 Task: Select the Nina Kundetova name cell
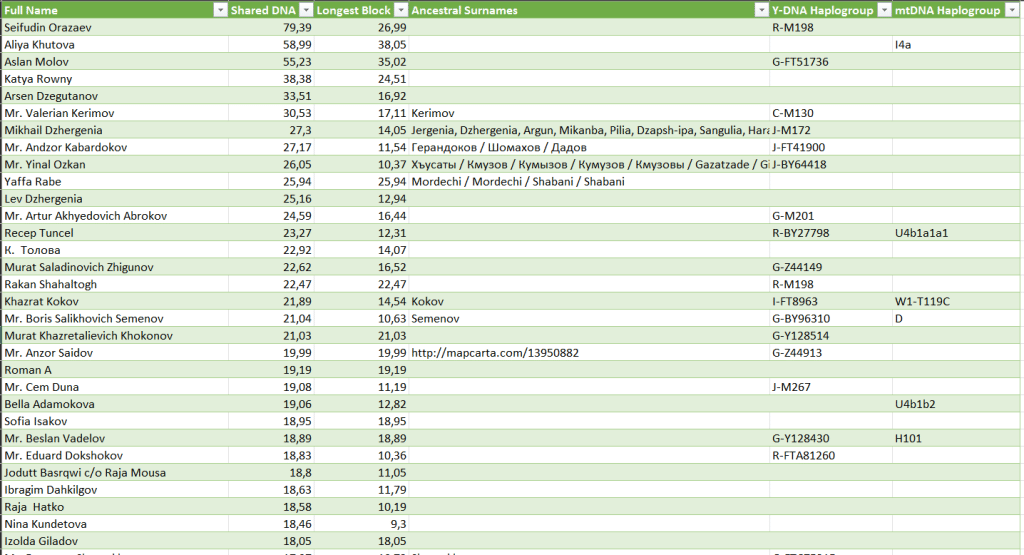[45, 524]
